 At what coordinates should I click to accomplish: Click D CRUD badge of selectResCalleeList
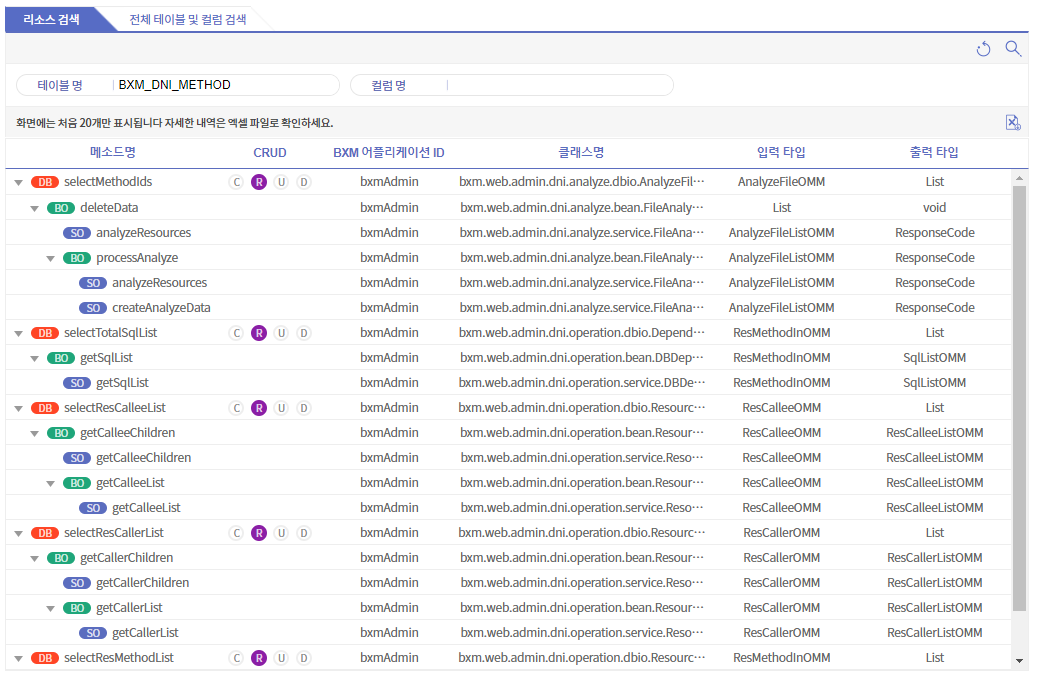click(x=304, y=408)
